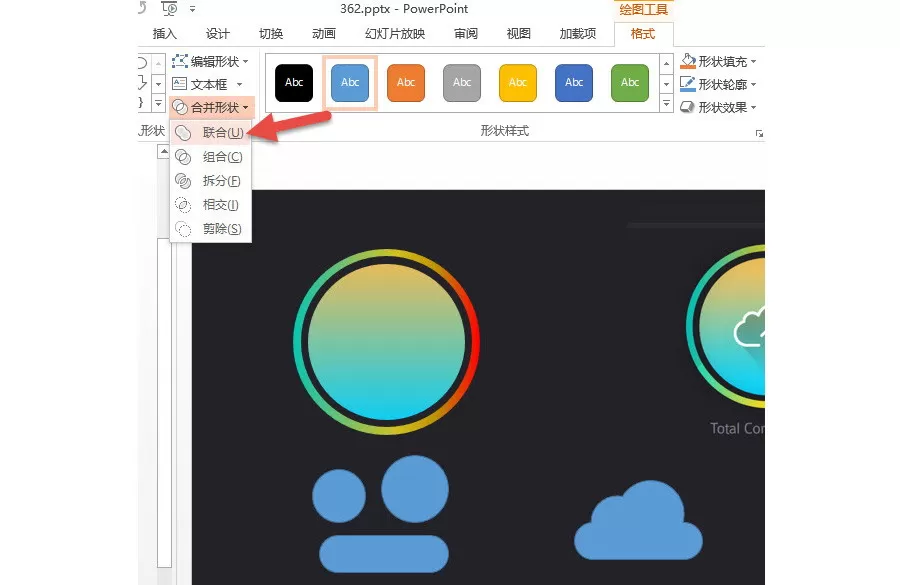Click start slideshow icon in quick access toolbar
Viewport: 900px width, 585px height.
[x=170, y=9]
